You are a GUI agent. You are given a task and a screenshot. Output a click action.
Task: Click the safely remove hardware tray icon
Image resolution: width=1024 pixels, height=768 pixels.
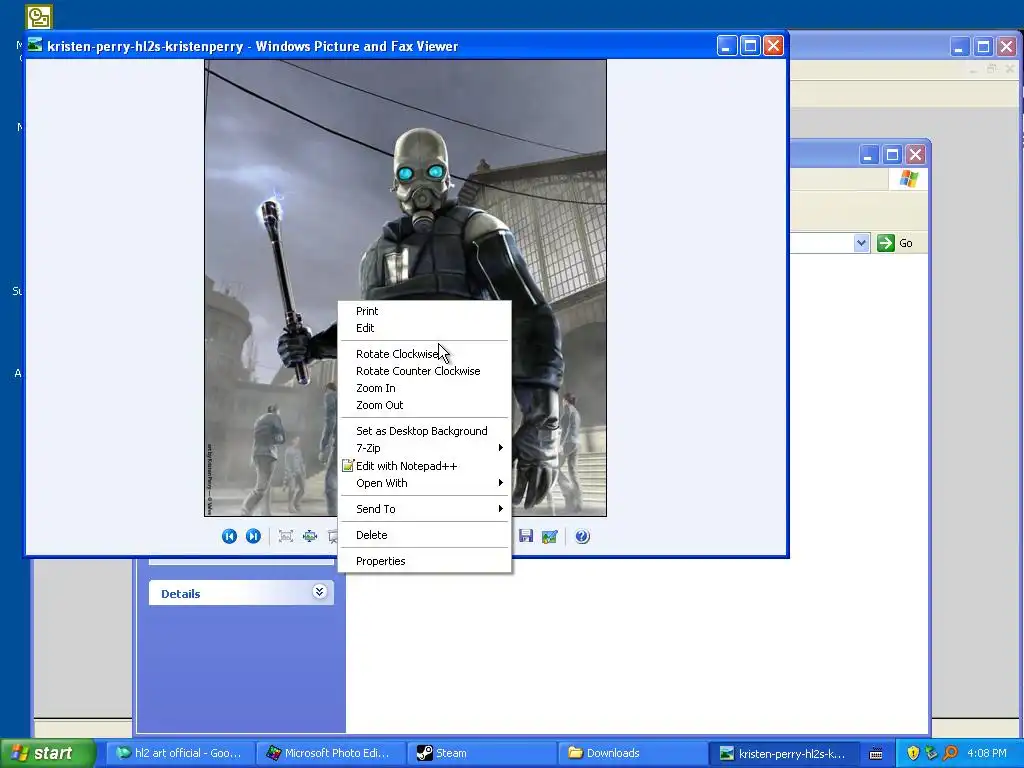(931, 753)
